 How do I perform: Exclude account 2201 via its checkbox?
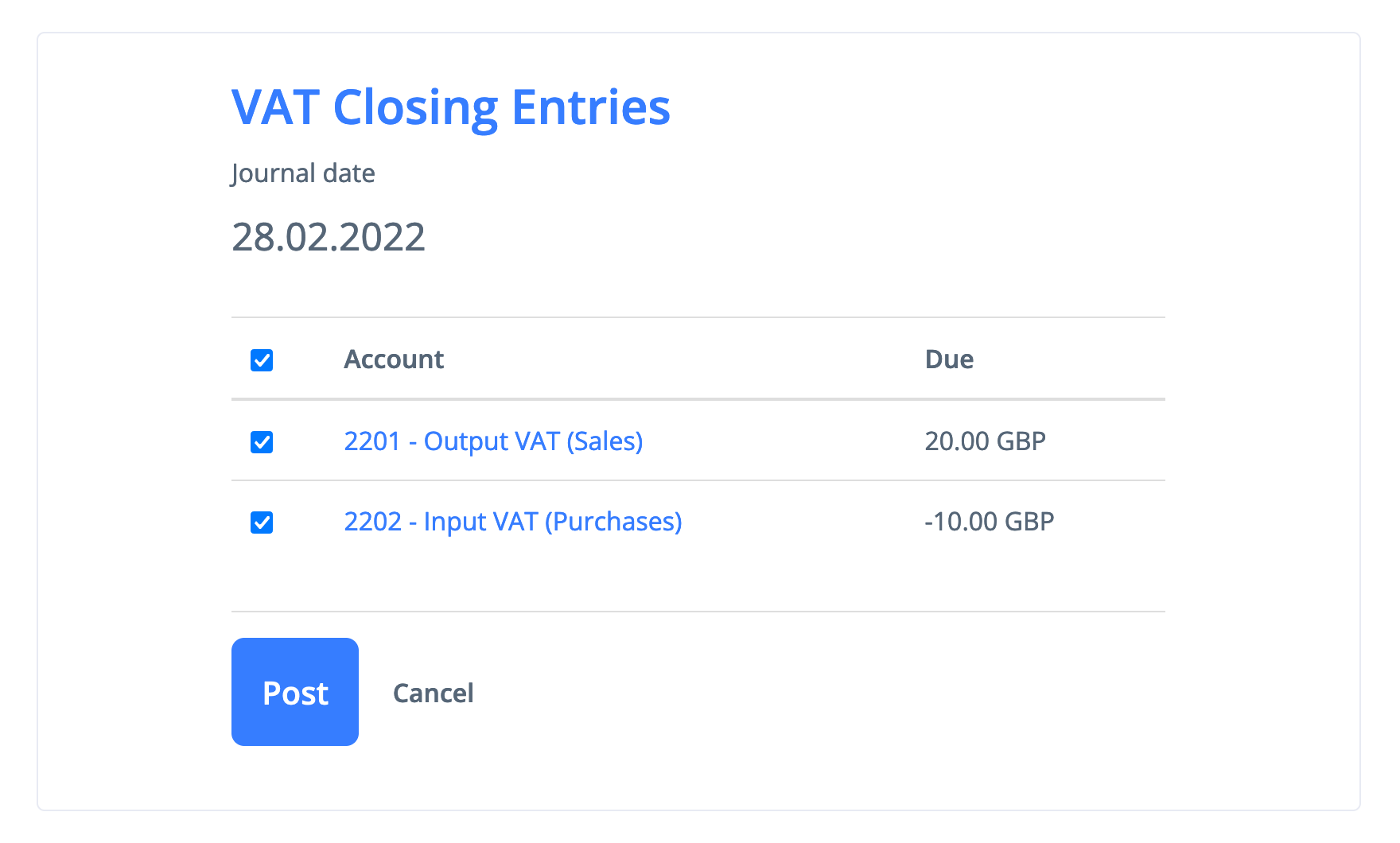click(x=262, y=442)
